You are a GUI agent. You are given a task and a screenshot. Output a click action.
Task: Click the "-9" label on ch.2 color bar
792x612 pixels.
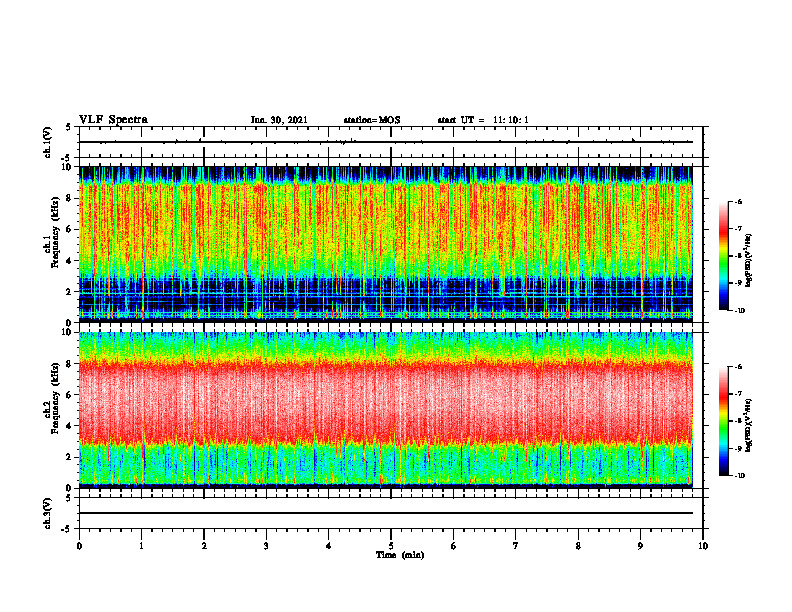pos(738,448)
